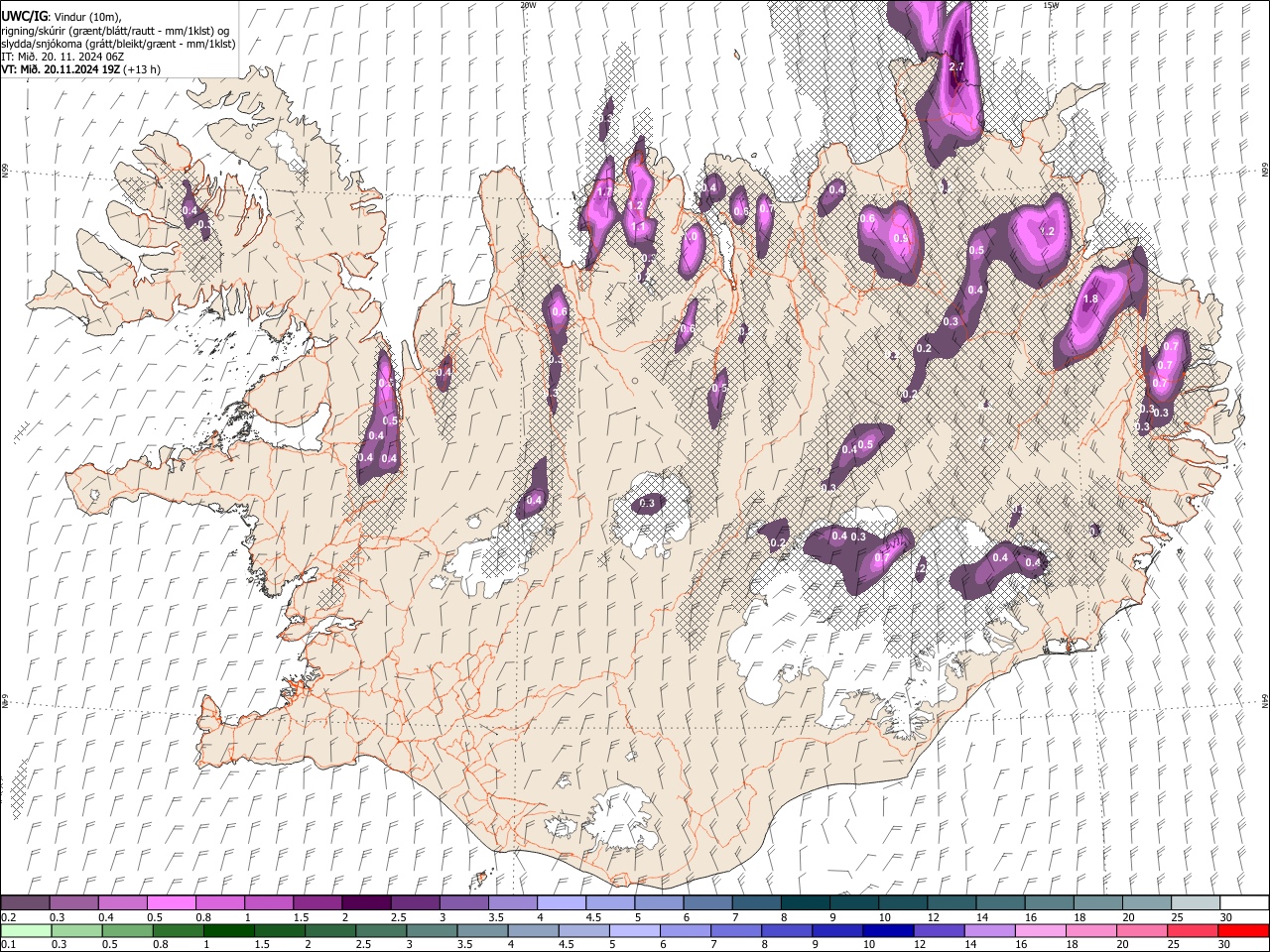Click the 4.5 lavender swatch, top legend row
This screenshot has width=1270, height=952.
pos(609,903)
